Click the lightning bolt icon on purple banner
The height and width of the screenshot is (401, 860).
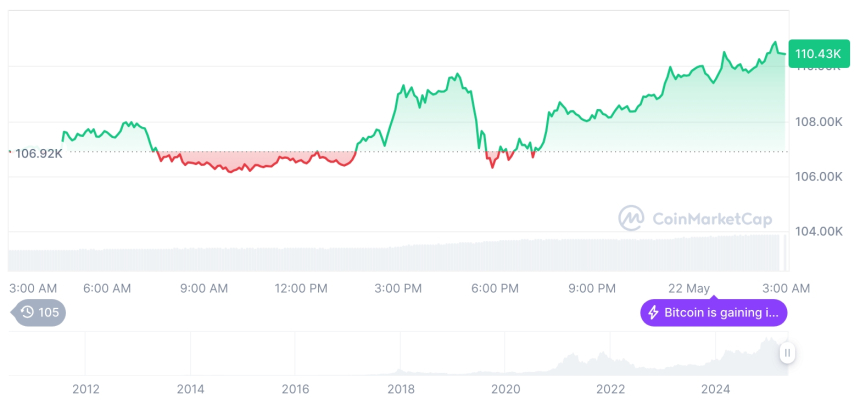654,313
